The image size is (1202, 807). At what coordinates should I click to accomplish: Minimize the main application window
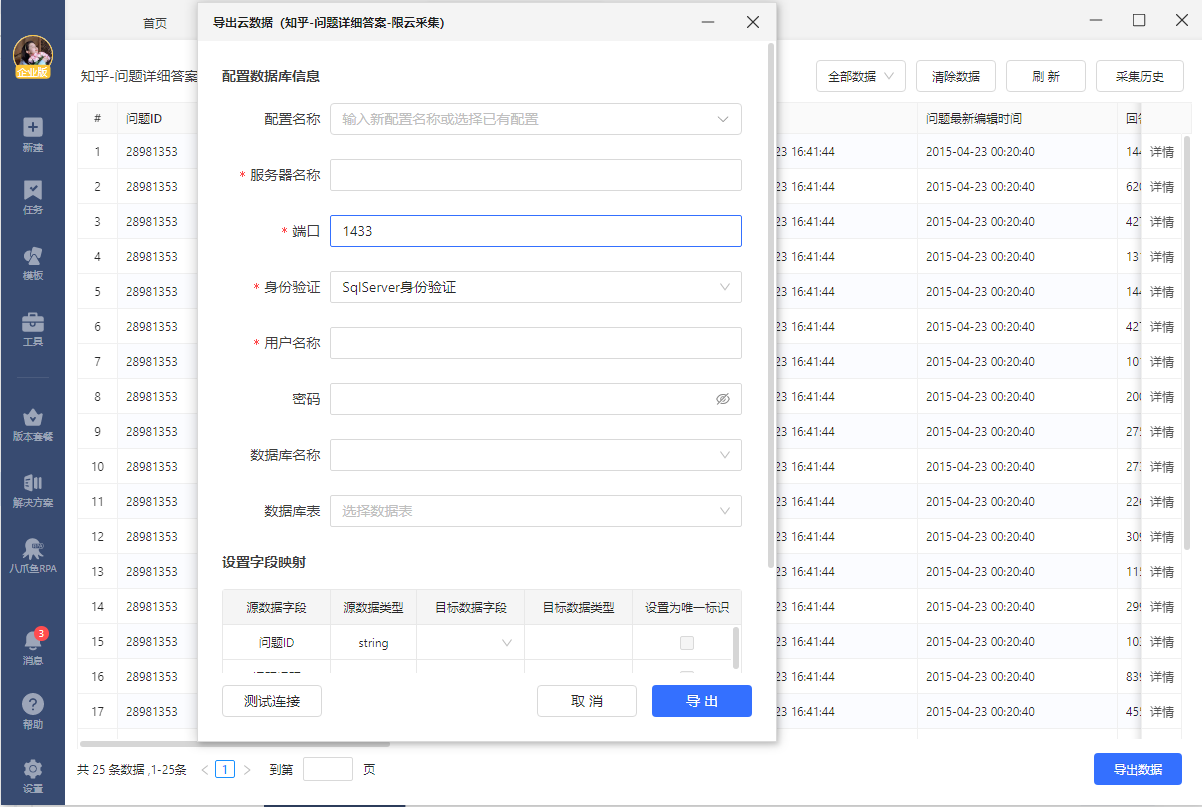tap(1094, 20)
